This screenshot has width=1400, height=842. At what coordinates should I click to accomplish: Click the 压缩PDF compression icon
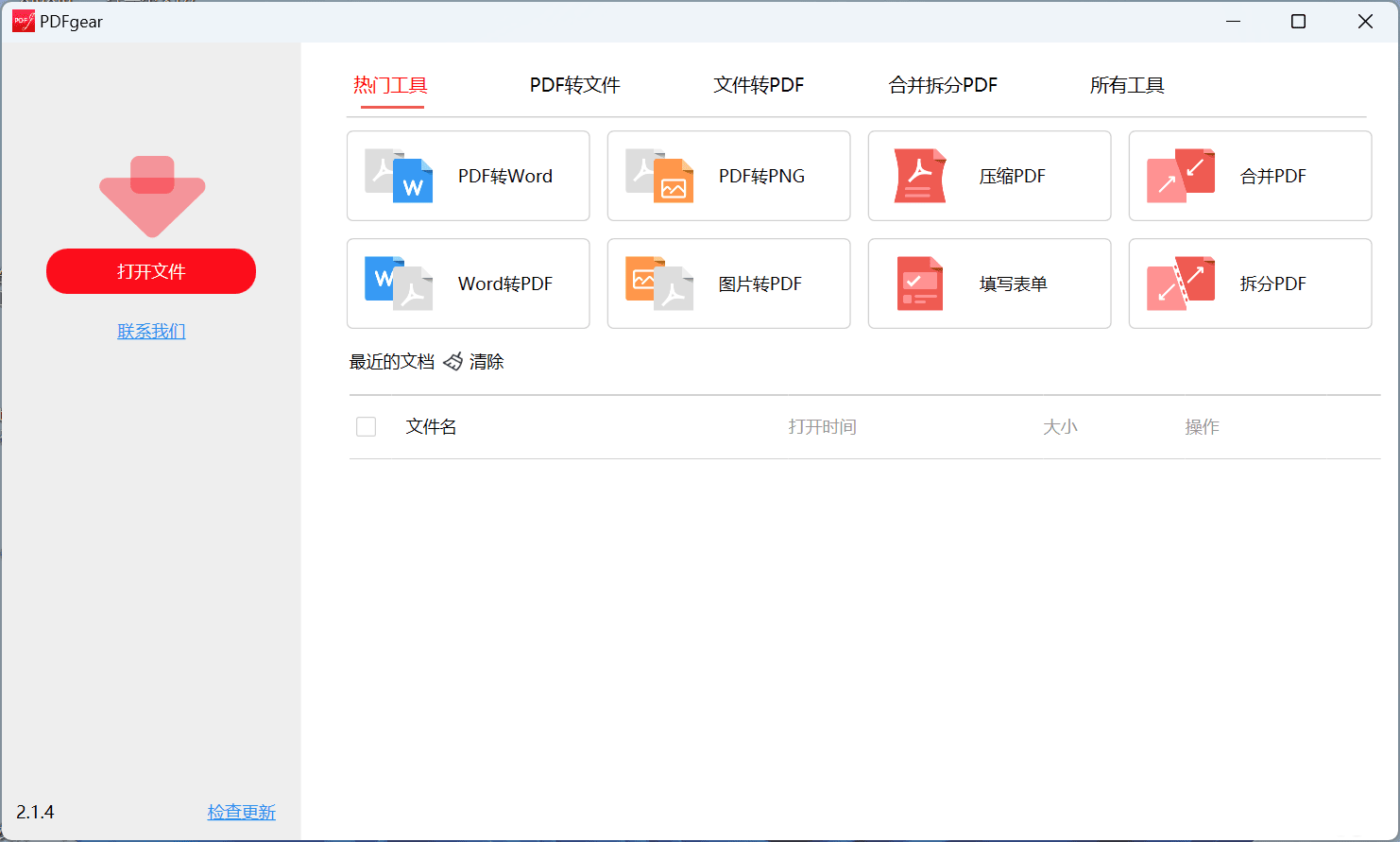[x=919, y=176]
